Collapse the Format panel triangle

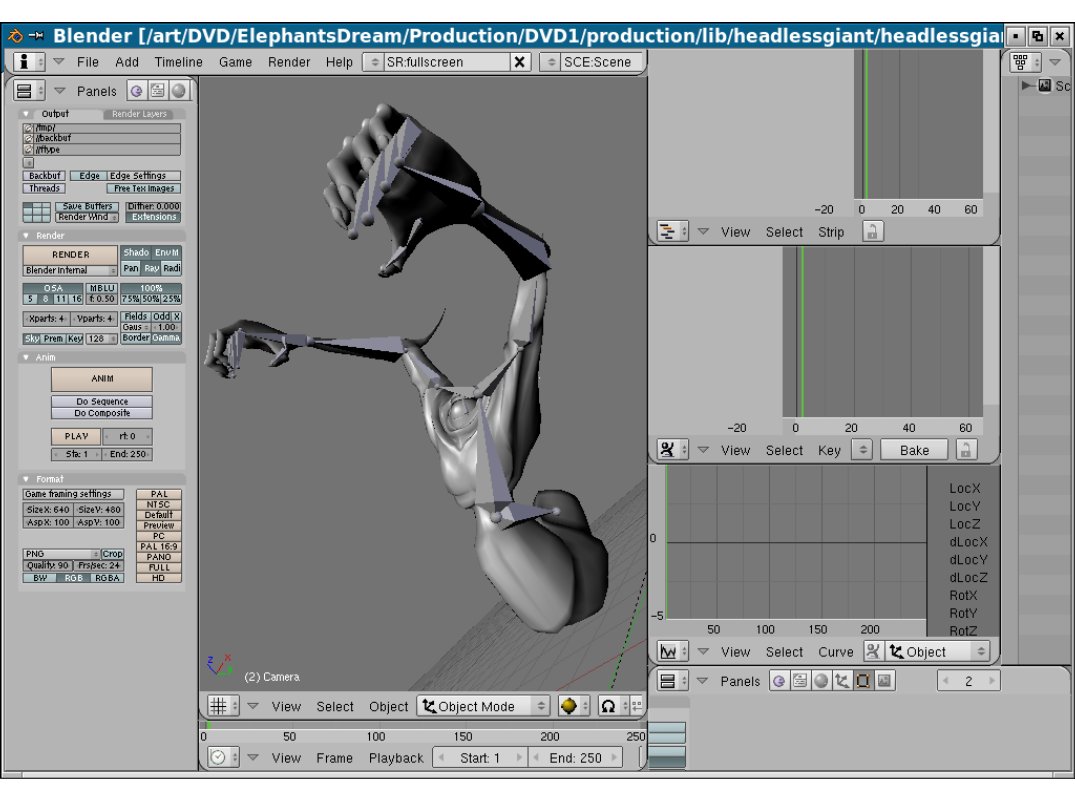click(x=26, y=479)
